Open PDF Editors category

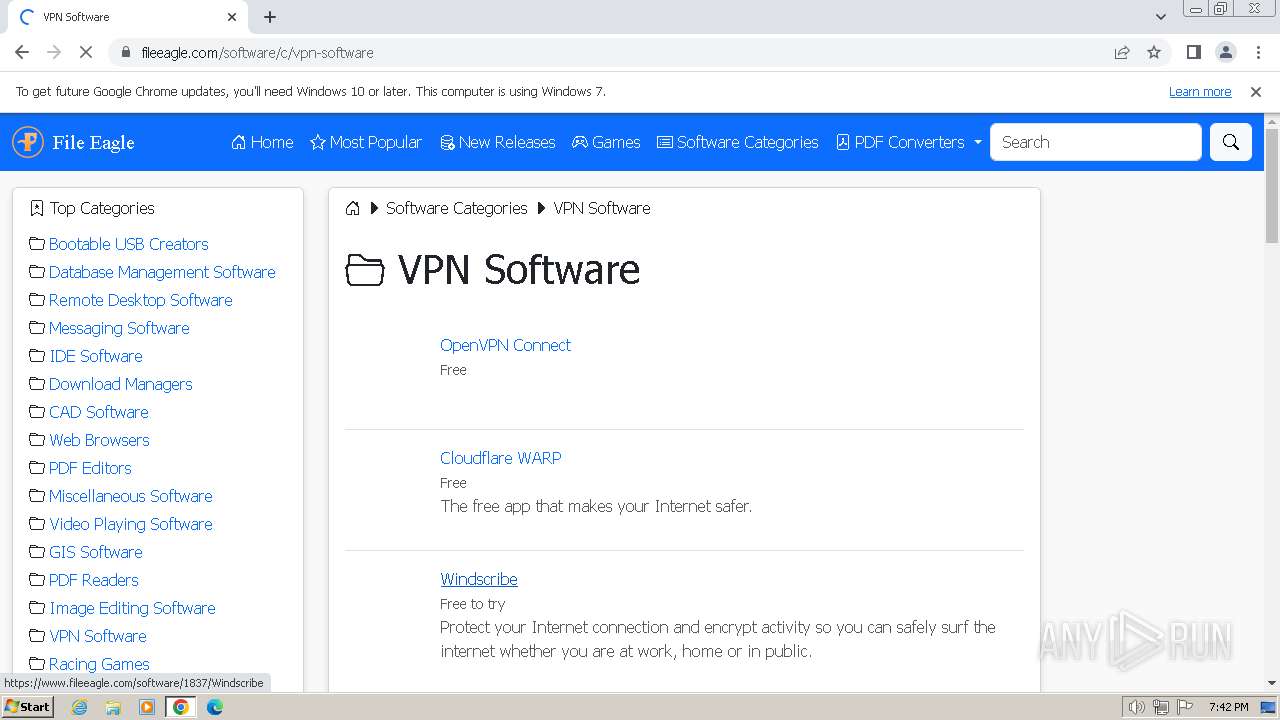pos(90,468)
